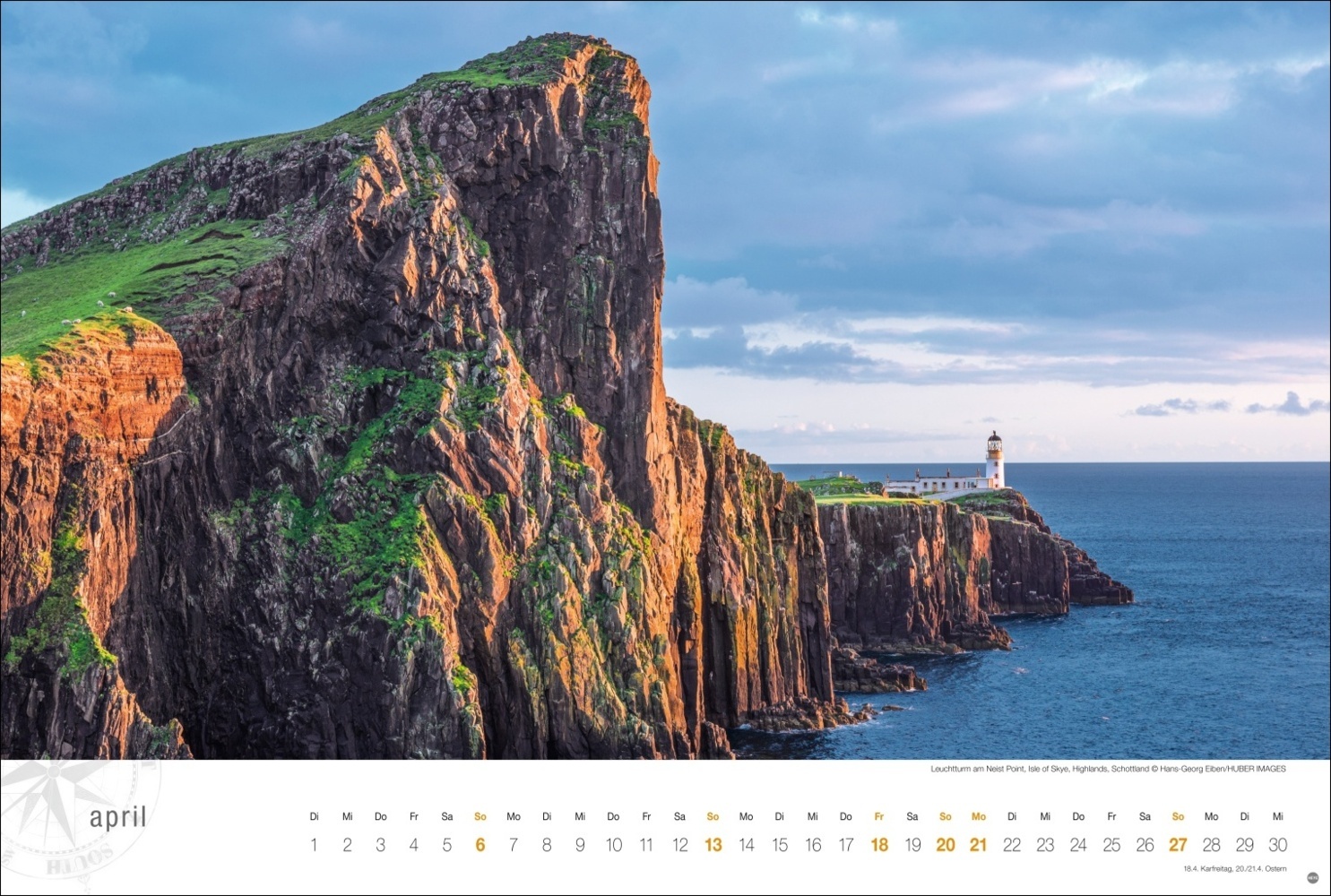
Task: Select the date number 14
Action: click(746, 845)
